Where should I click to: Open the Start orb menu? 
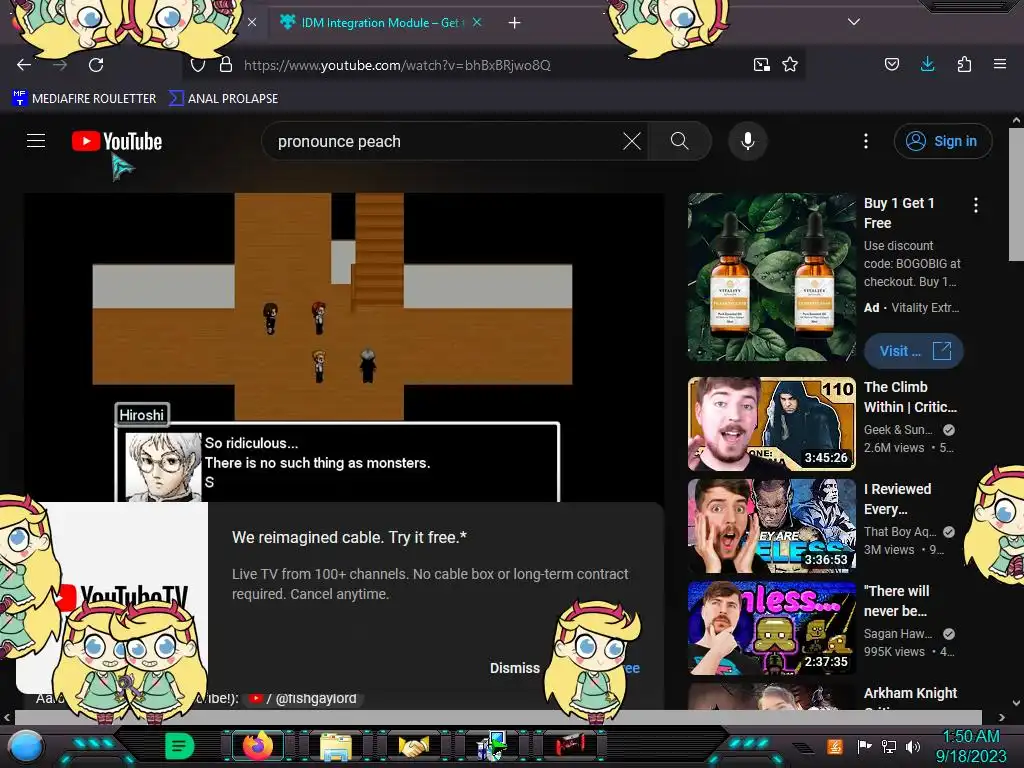pyautogui.click(x=26, y=747)
